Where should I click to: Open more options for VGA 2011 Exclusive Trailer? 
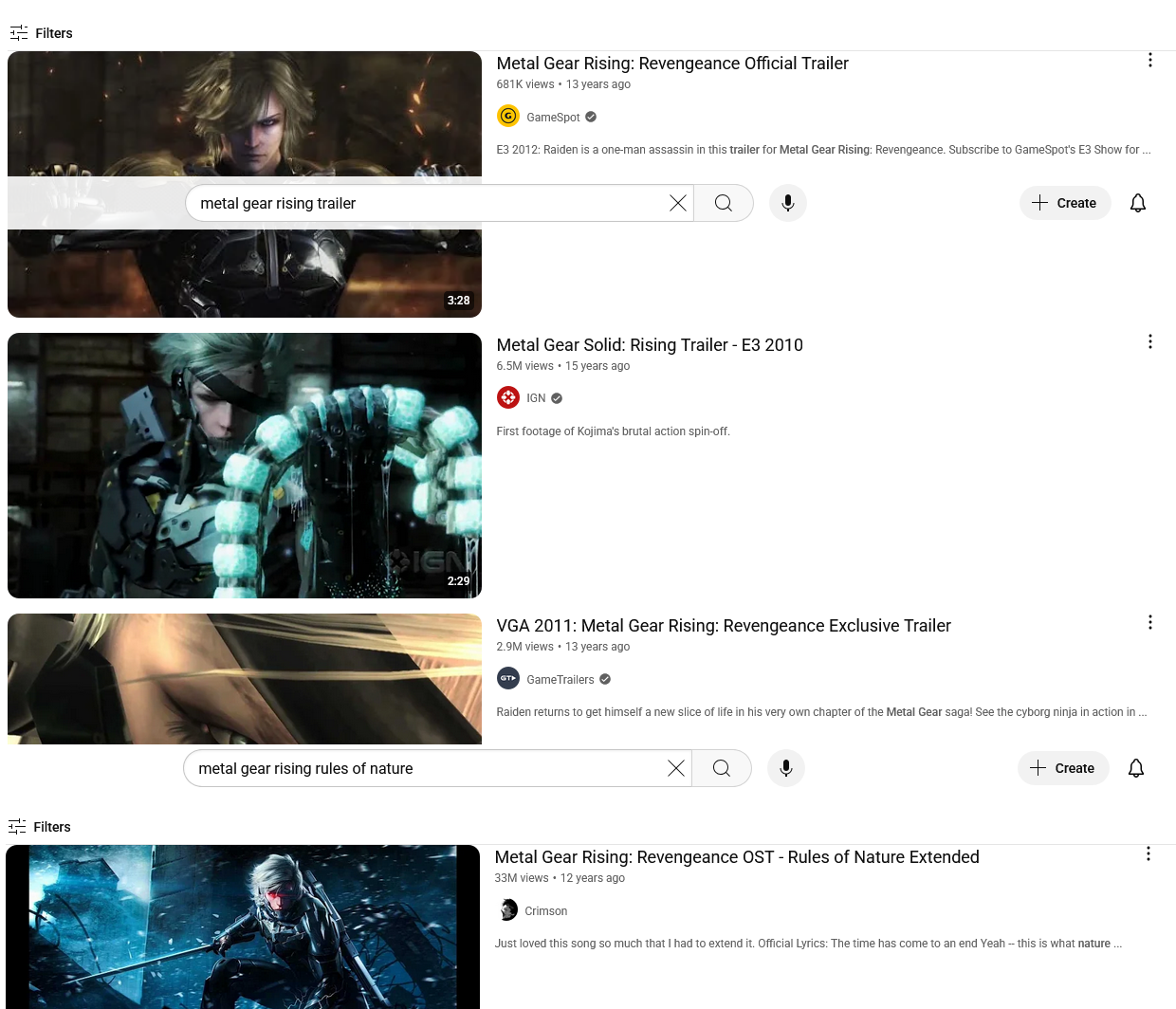point(1150,622)
